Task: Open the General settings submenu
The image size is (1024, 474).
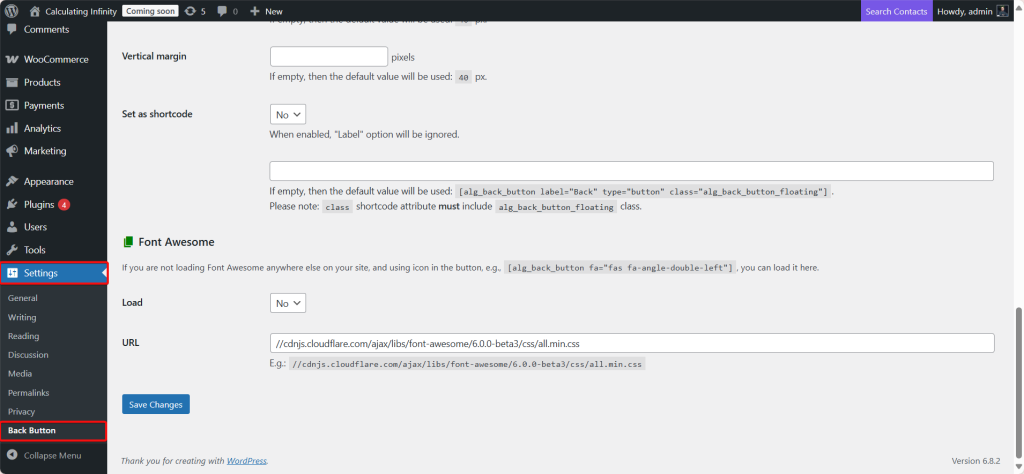Action: coord(22,298)
